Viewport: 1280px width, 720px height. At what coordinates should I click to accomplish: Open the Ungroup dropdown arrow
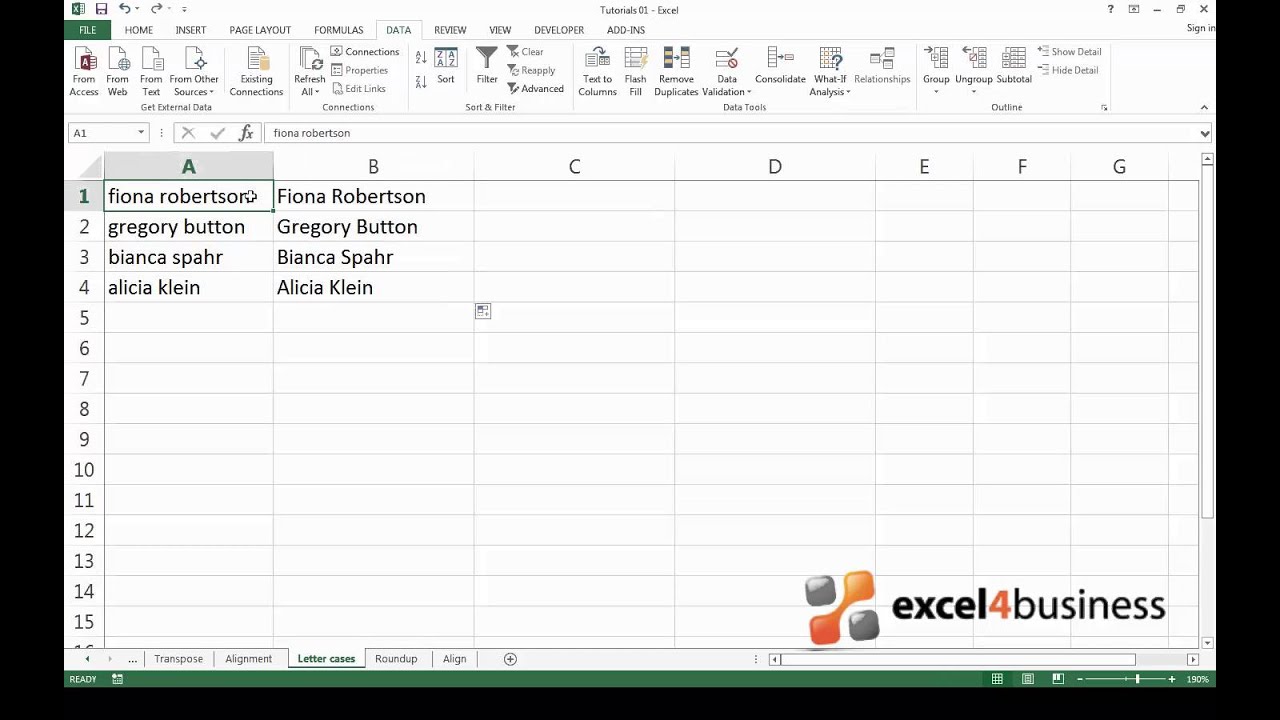pyautogui.click(x=973, y=92)
